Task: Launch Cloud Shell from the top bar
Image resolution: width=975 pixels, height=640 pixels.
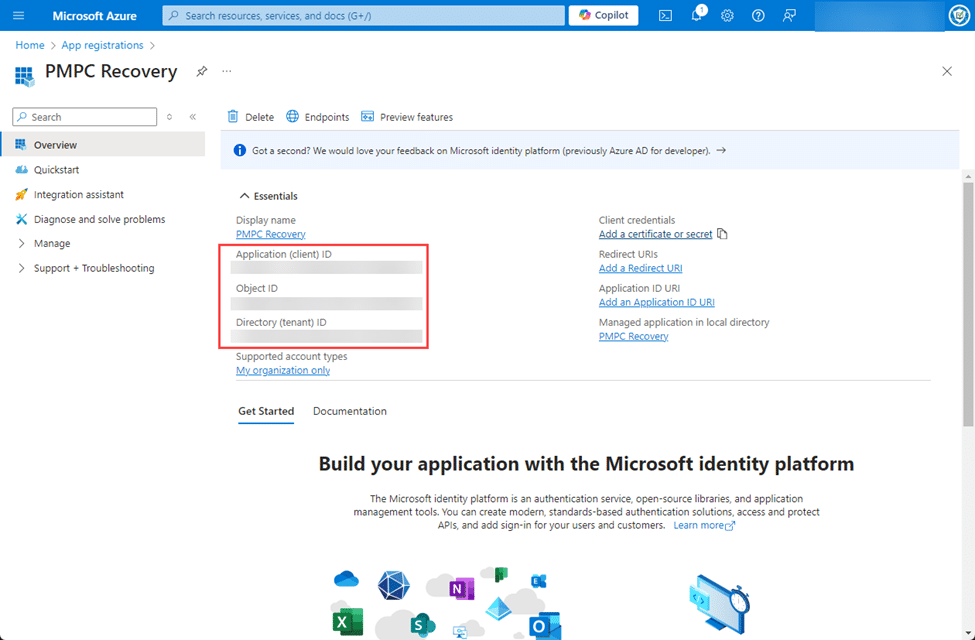Action: coord(665,15)
